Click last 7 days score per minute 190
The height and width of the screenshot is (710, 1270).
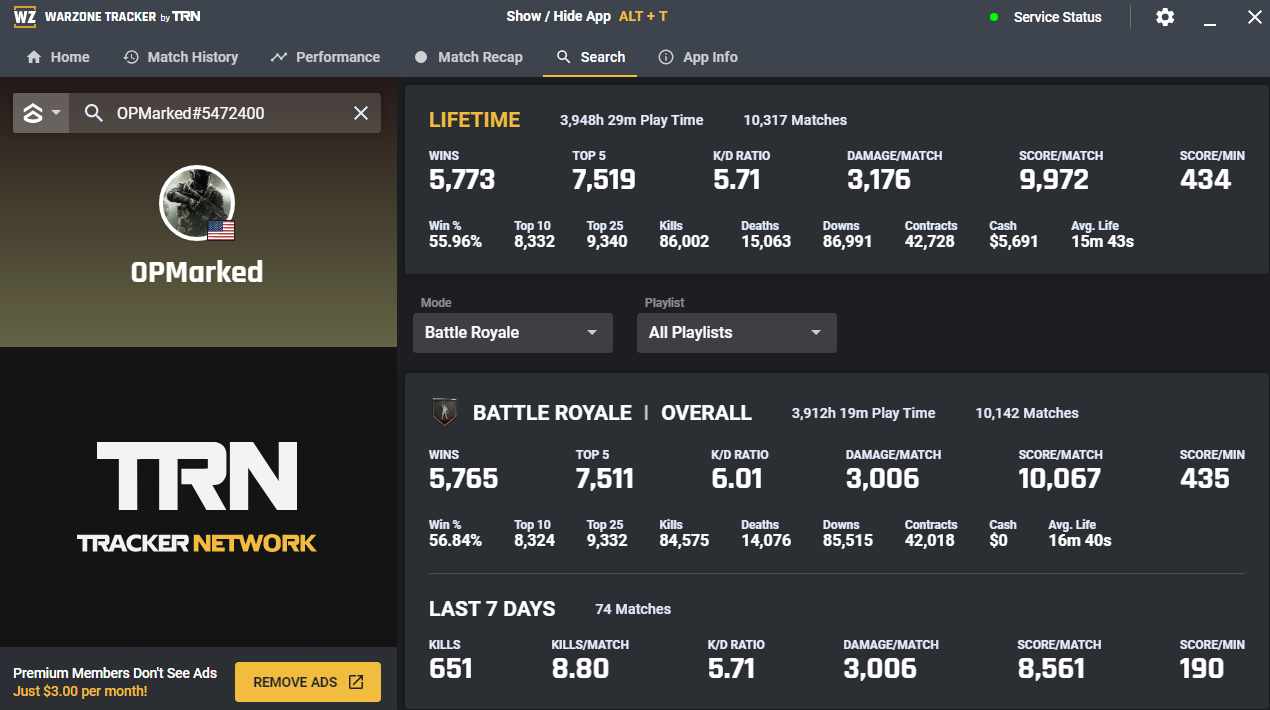1202,669
